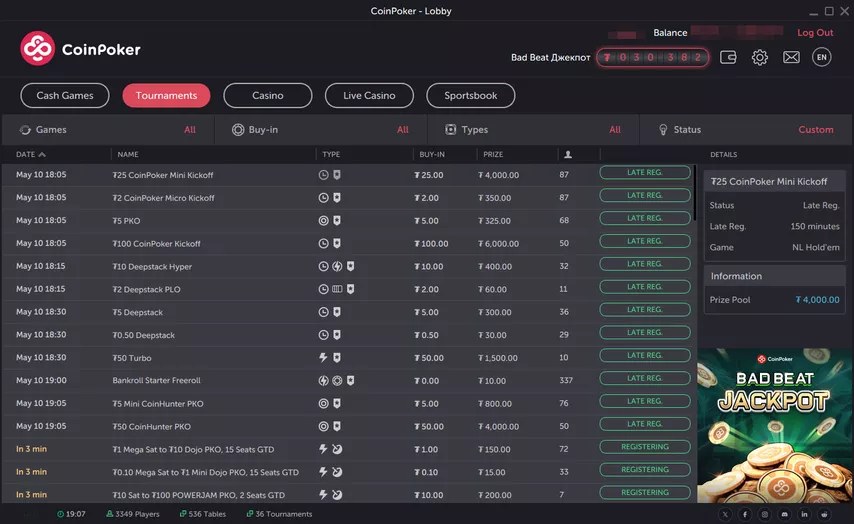854x524 pixels.
Task: Open the Reddit social icon
Action: click(x=824, y=514)
